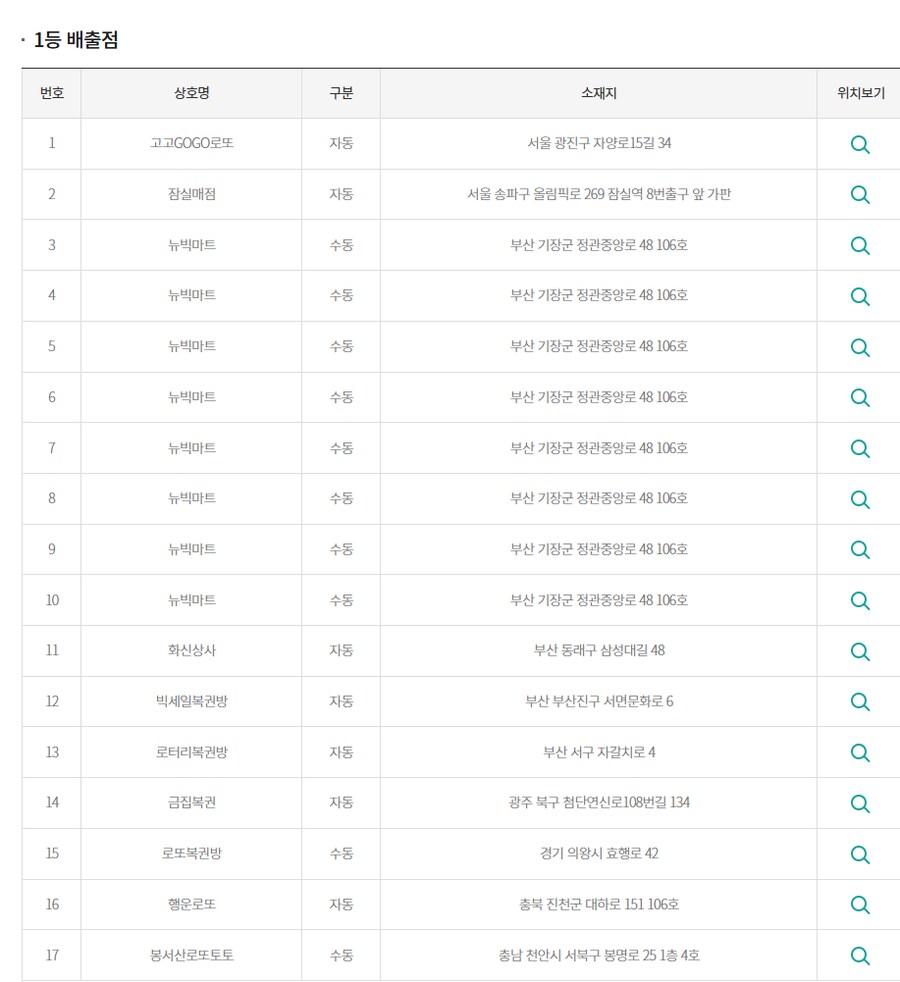This screenshot has height=982, width=900.
Task: Click magnifier icon in row number 4
Action: [x=860, y=296]
